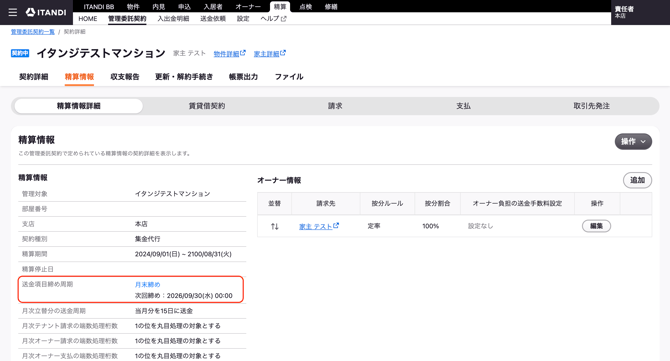Open 入出金明細 in sub menu

coord(173,19)
